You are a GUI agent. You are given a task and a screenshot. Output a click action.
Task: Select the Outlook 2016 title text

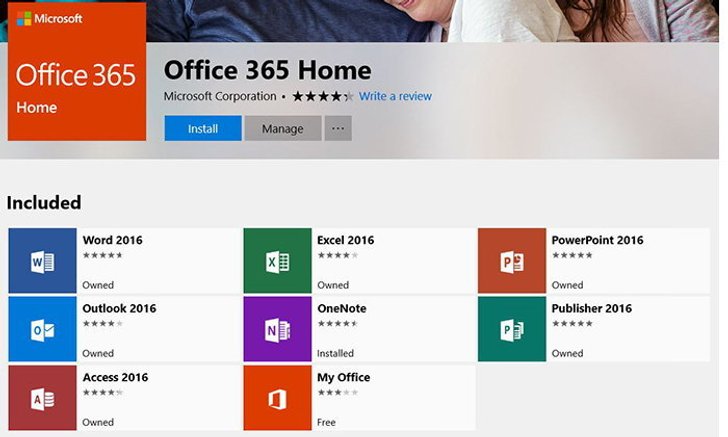click(x=119, y=308)
